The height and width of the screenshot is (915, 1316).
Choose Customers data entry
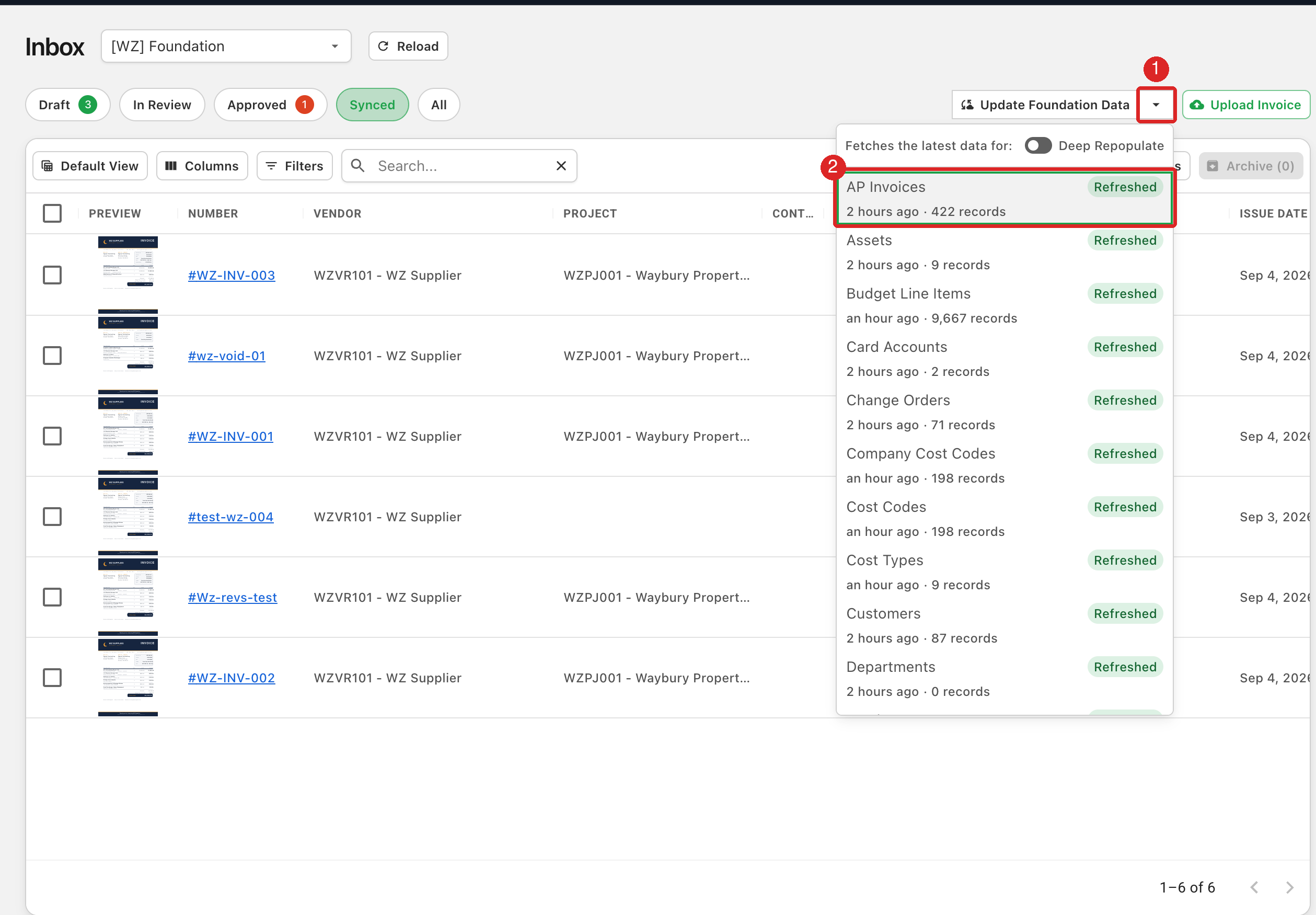tap(1005, 625)
